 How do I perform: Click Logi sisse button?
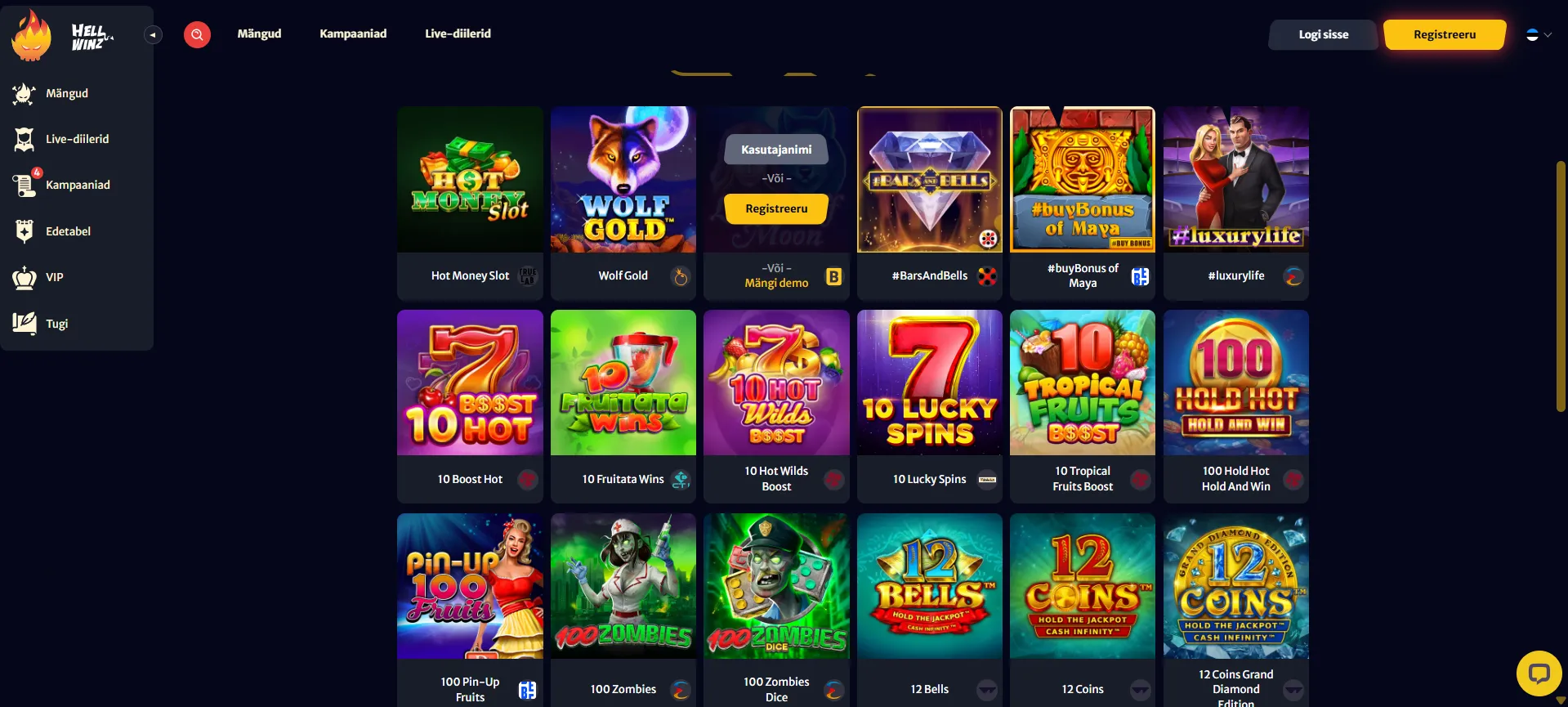1324,34
